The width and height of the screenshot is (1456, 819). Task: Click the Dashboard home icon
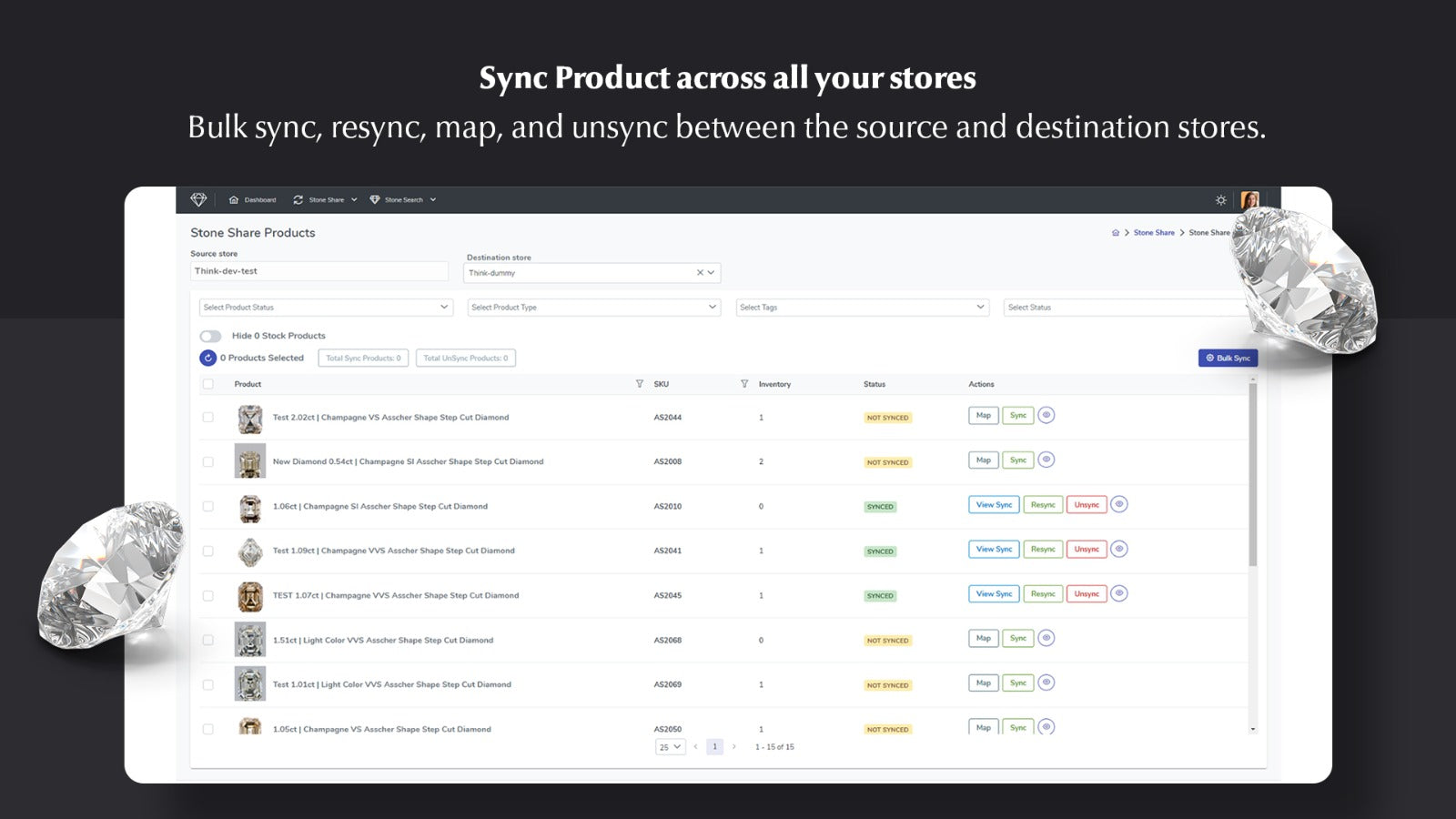pyautogui.click(x=236, y=199)
